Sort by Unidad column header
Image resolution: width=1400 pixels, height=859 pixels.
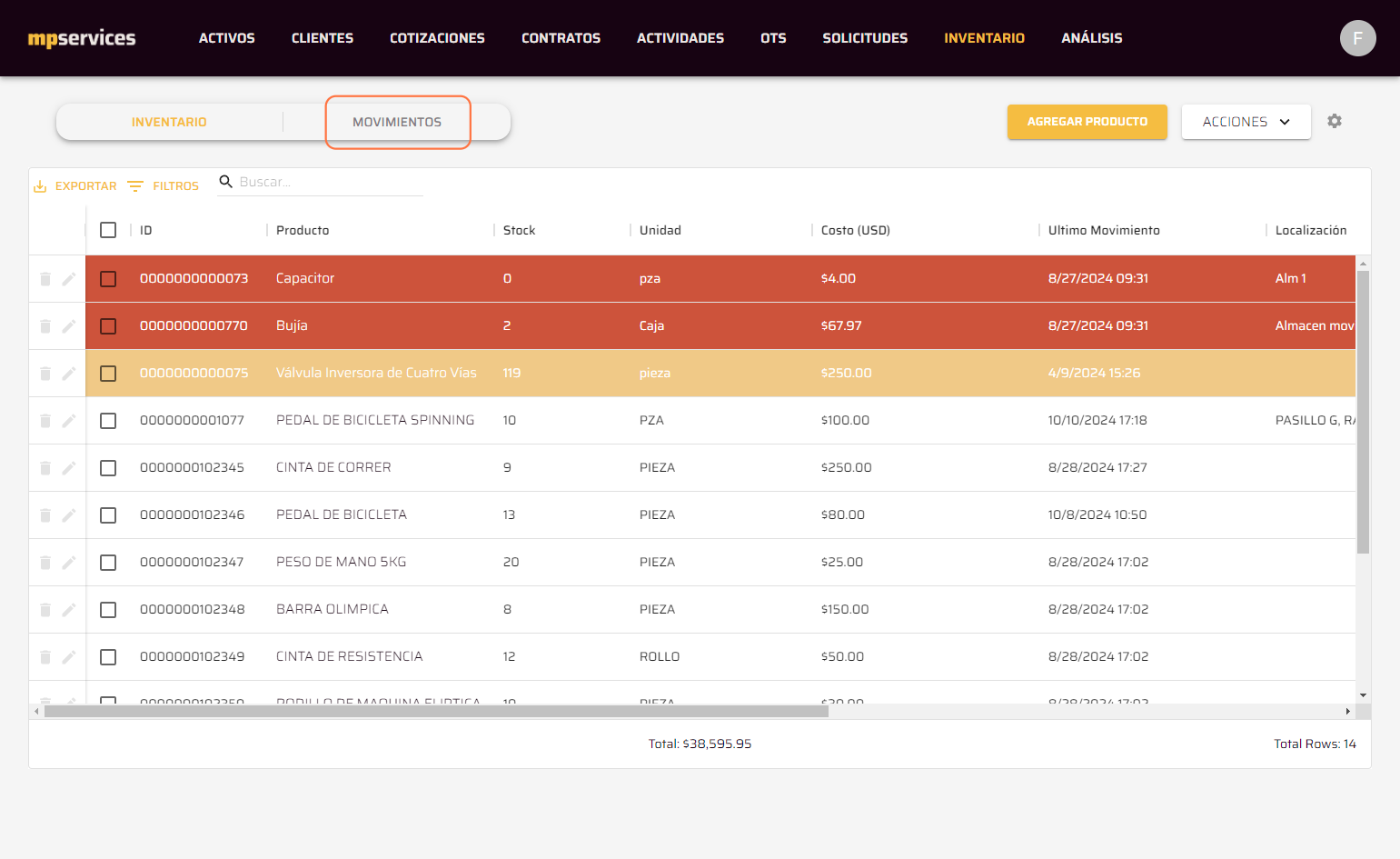[x=660, y=230]
